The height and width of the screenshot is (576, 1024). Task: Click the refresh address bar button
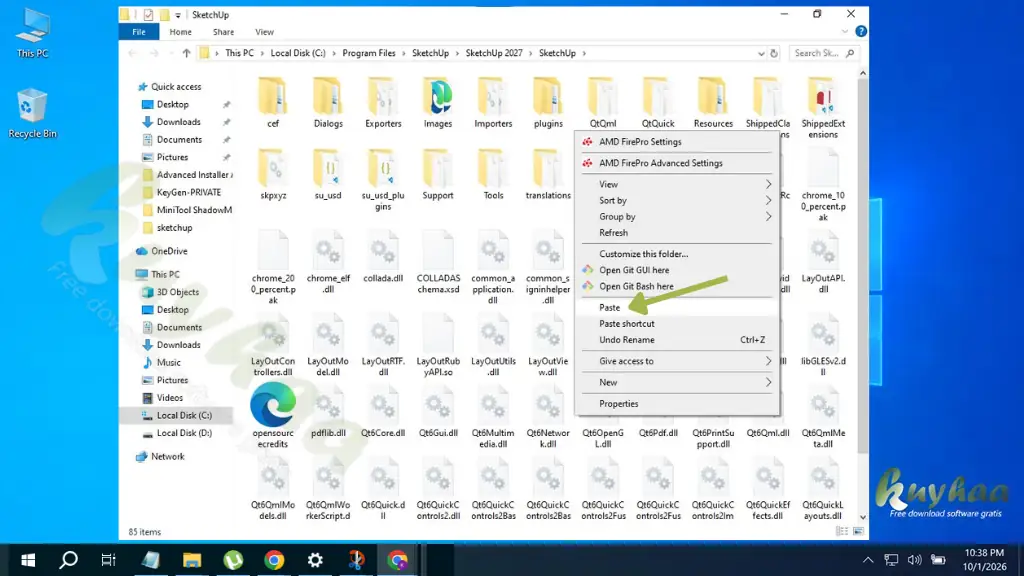774,54
